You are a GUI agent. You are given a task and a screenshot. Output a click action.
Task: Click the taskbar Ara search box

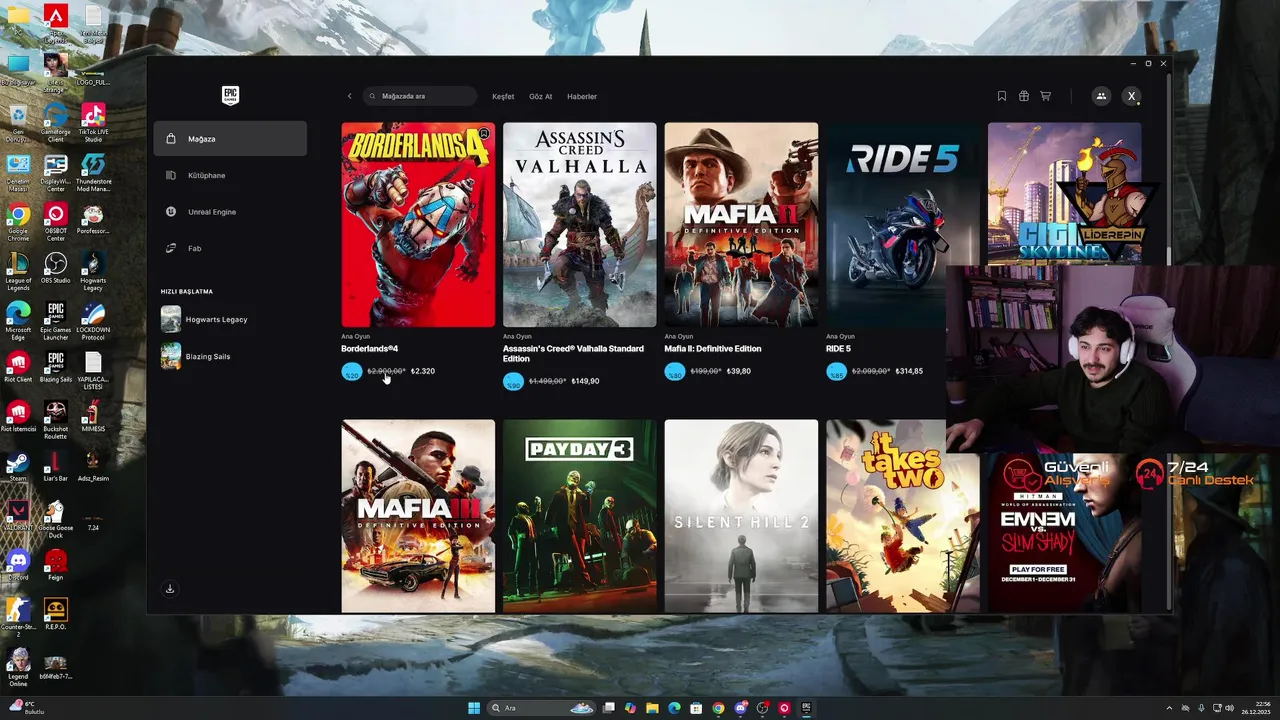click(x=542, y=708)
